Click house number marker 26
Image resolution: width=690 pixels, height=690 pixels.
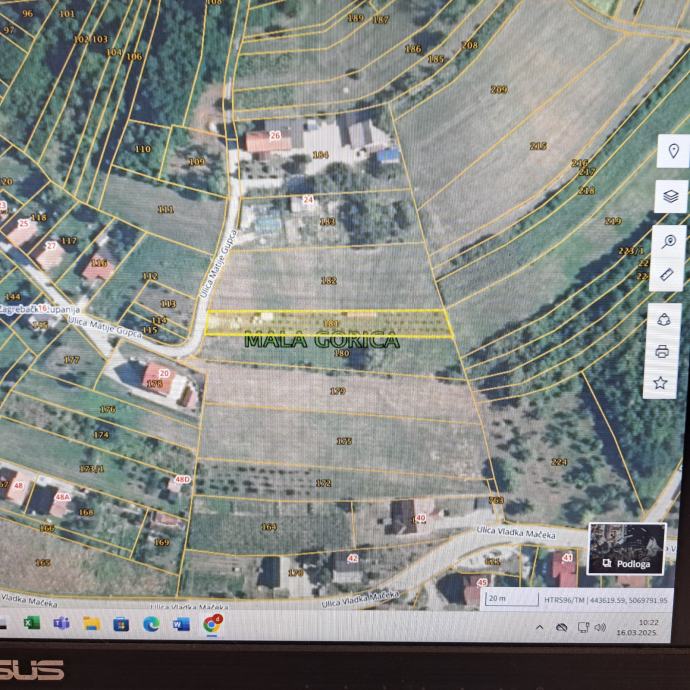(x=275, y=136)
